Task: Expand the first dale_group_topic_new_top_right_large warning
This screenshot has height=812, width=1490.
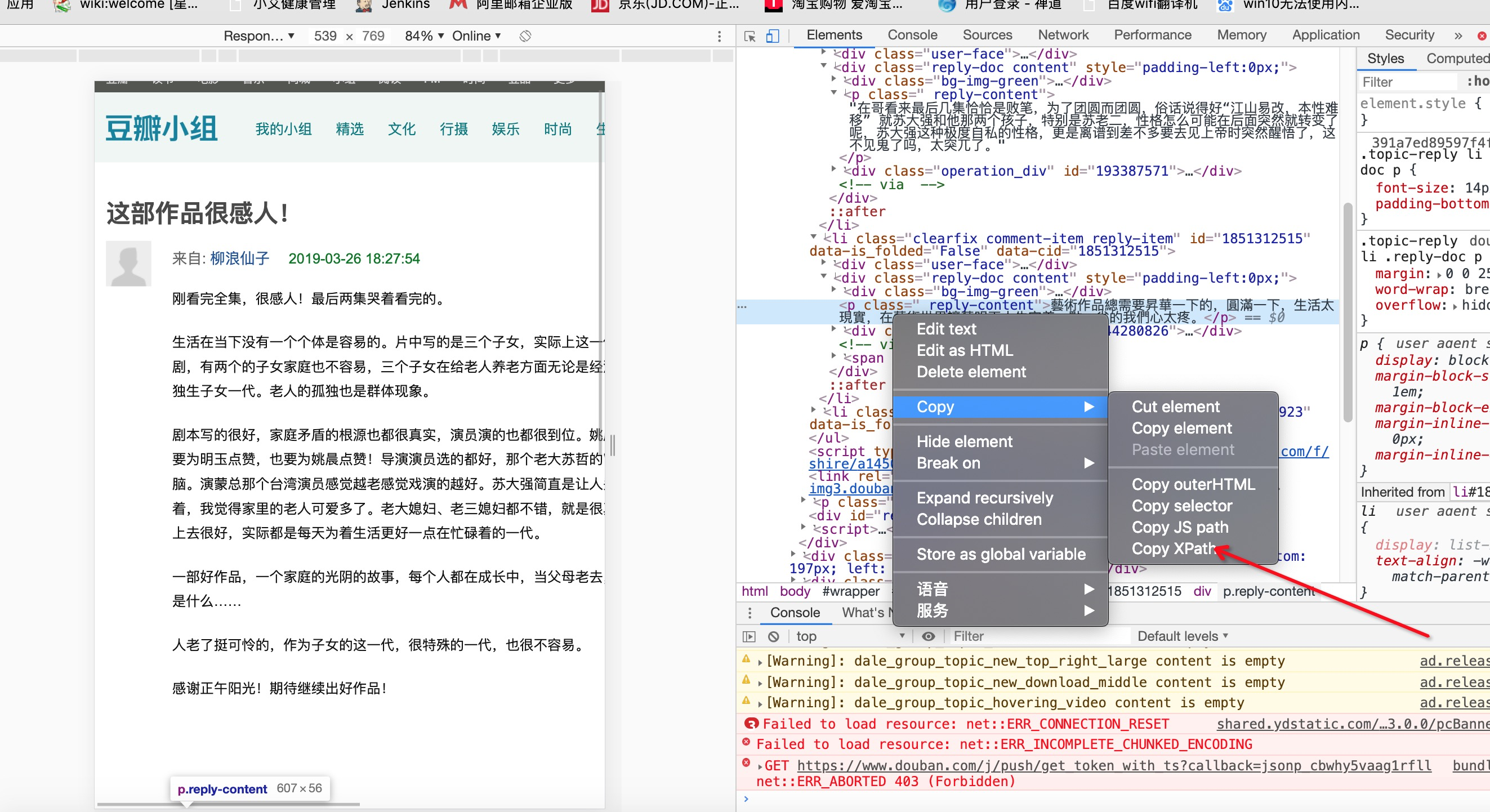Action: point(760,662)
